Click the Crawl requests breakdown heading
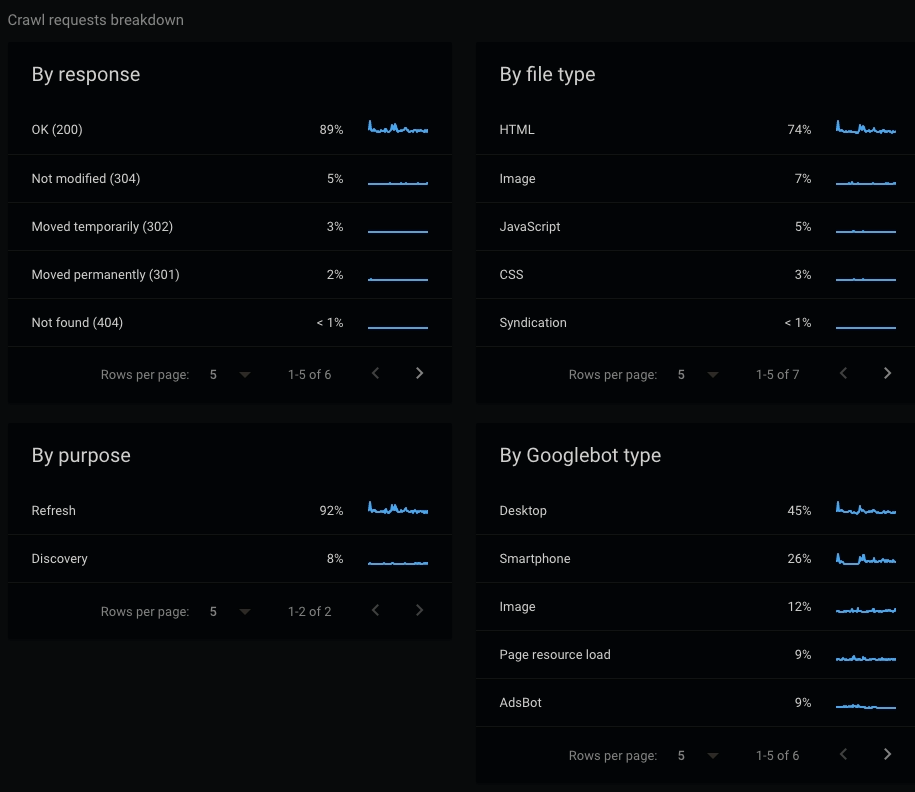 95,19
